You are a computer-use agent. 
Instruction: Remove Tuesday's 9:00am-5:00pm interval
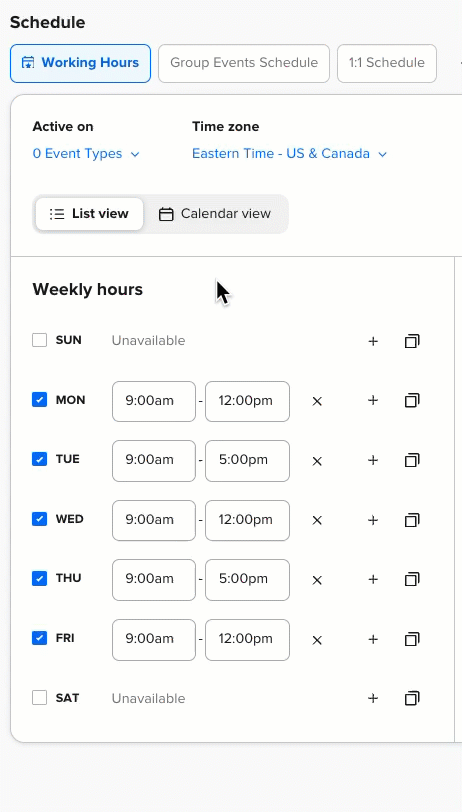[317, 461]
